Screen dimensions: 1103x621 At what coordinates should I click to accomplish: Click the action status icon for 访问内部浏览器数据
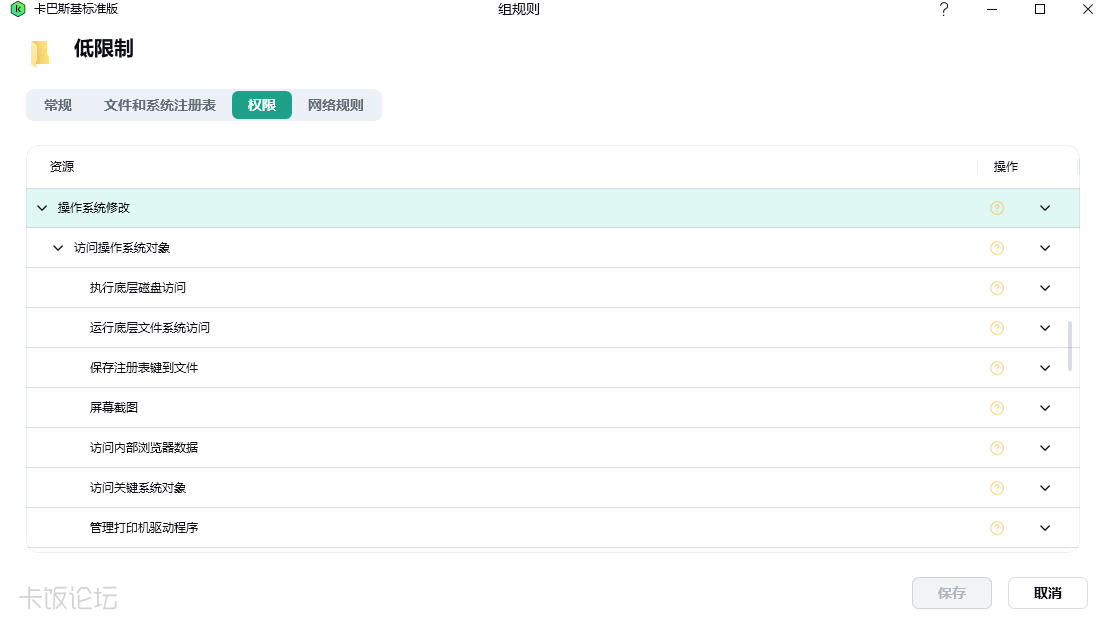[x=997, y=448]
